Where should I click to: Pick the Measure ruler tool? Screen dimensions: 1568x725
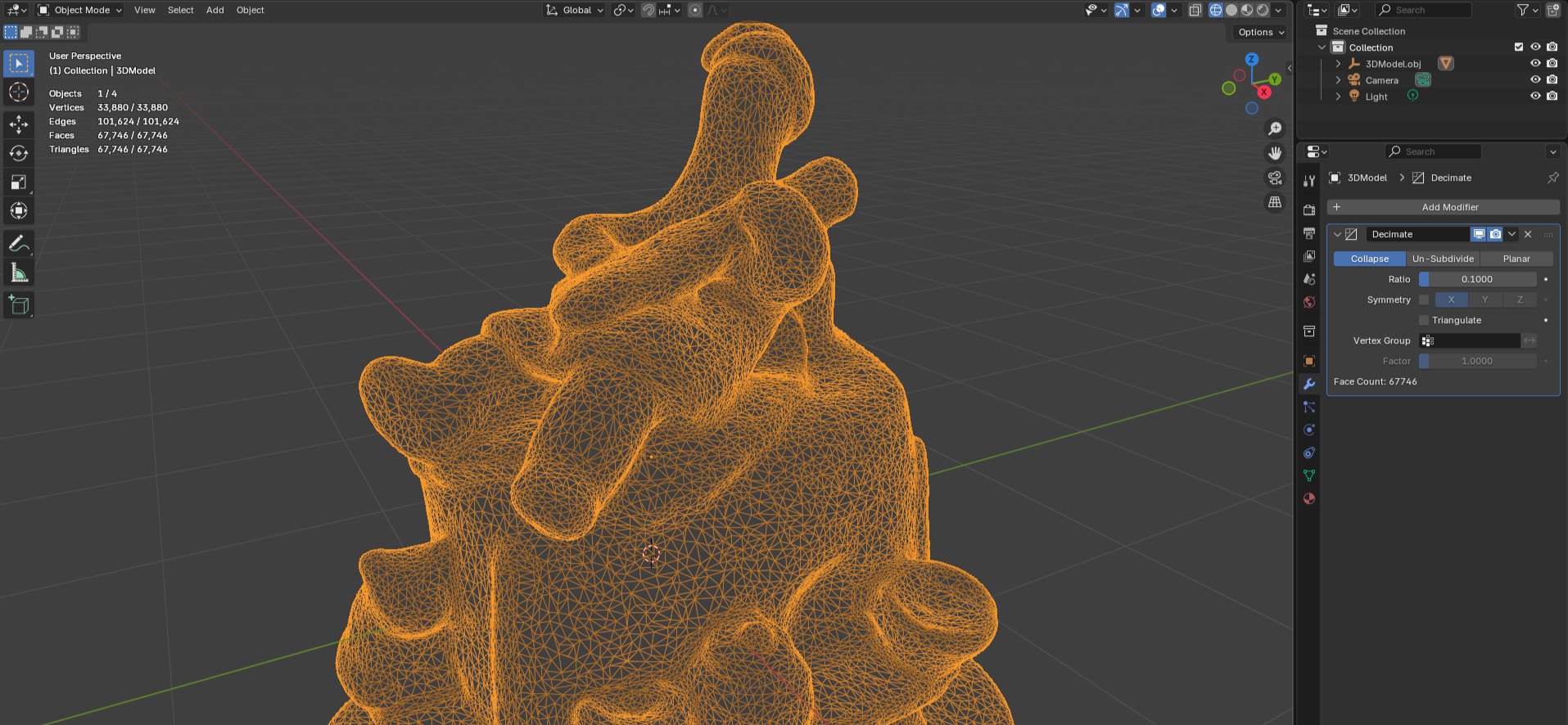click(x=19, y=273)
